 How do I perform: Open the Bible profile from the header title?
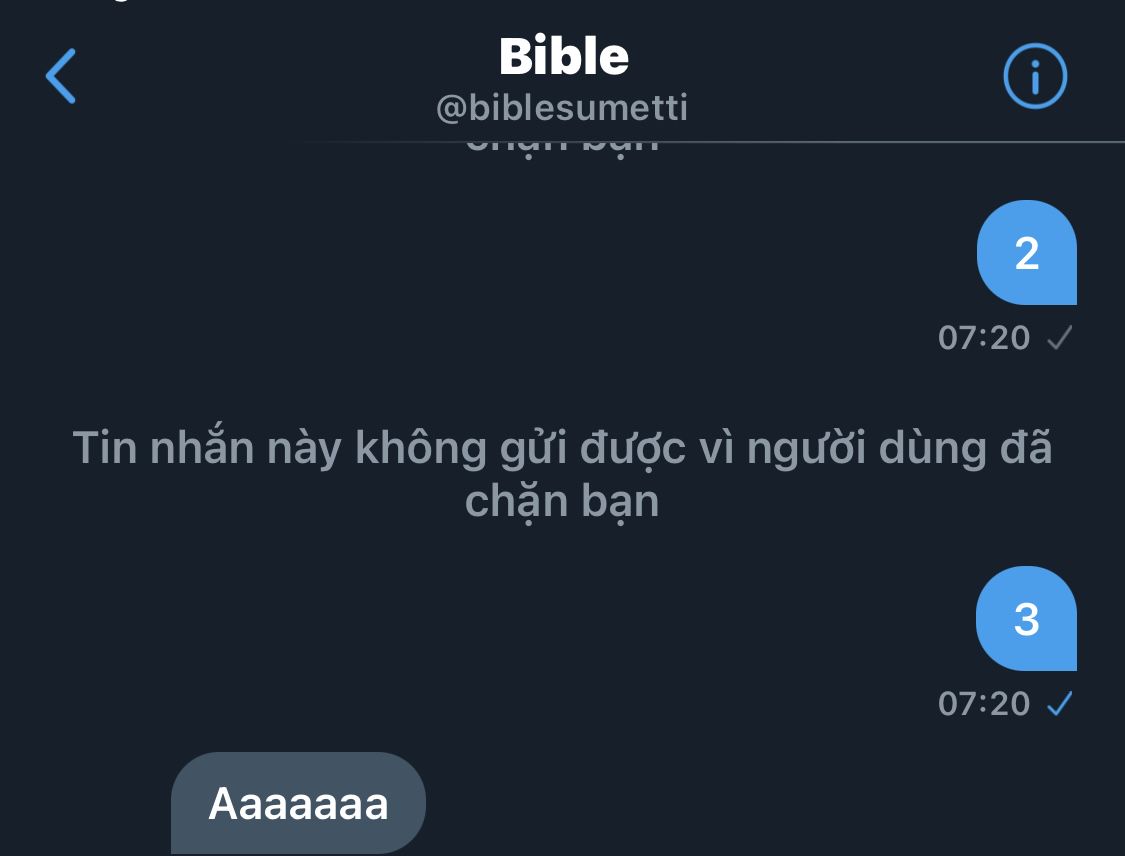point(563,57)
